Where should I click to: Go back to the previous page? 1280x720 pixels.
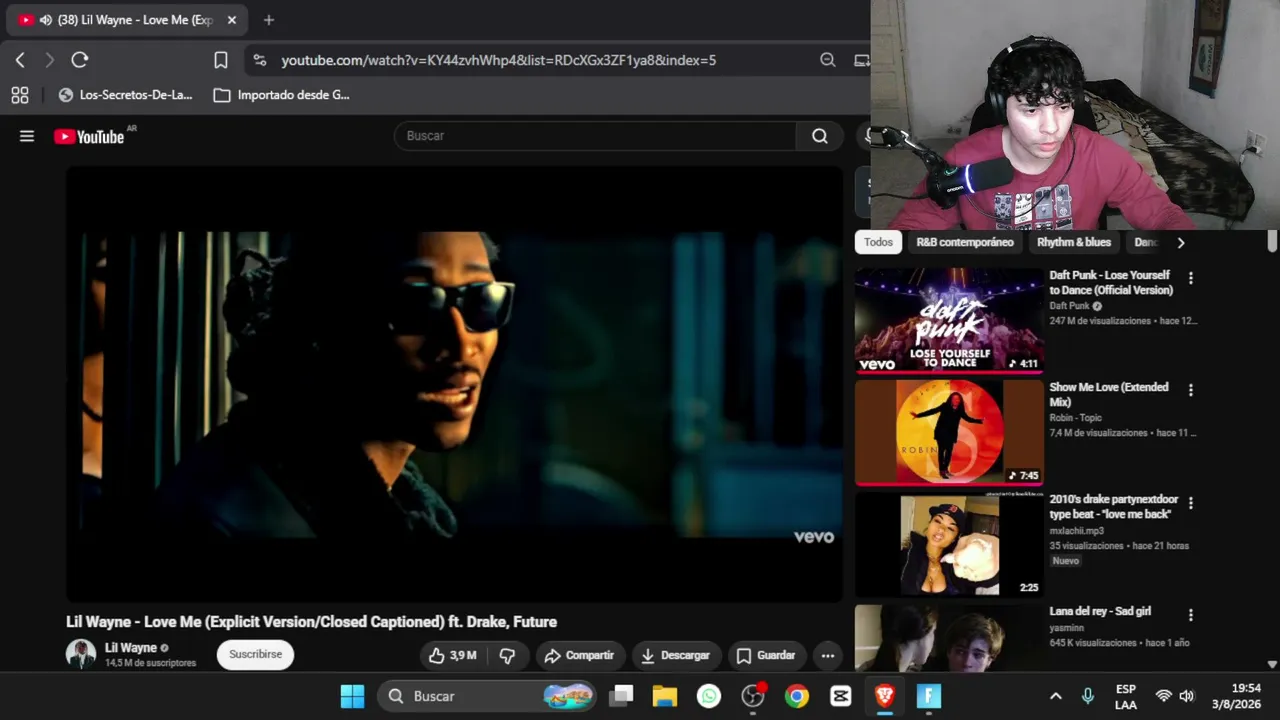coord(20,60)
